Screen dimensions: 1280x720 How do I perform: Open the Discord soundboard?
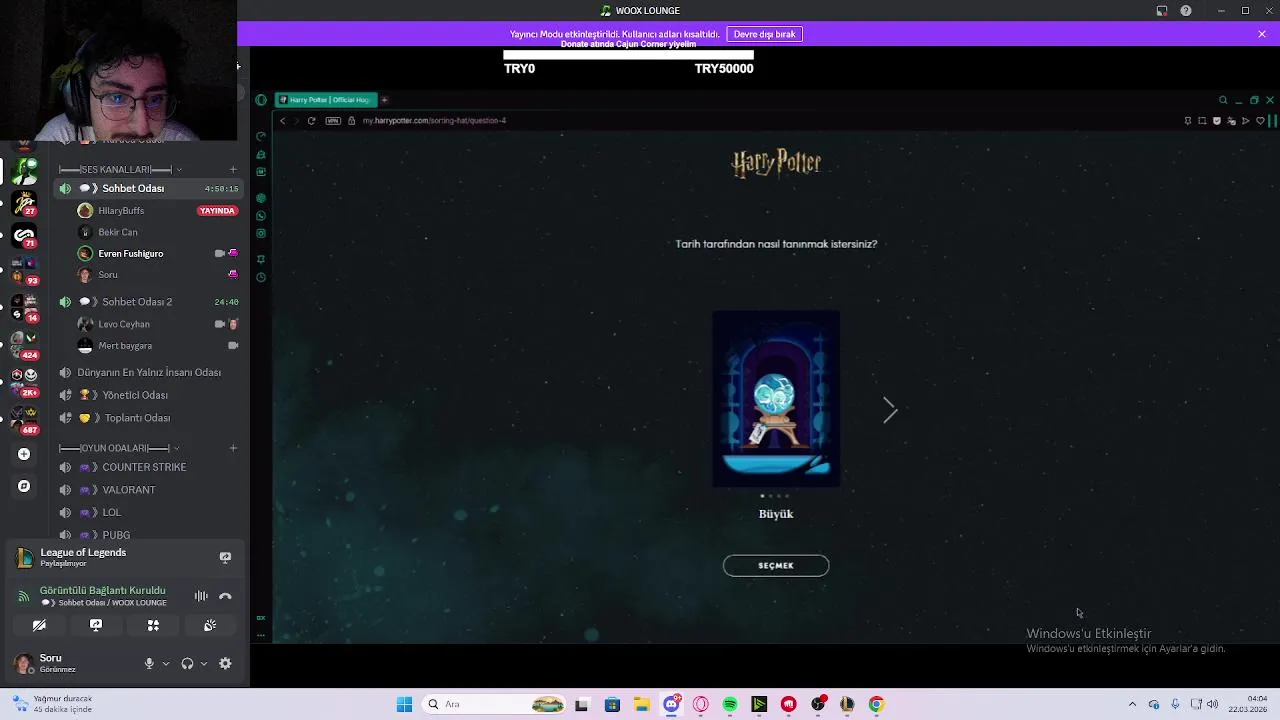pos(210,625)
